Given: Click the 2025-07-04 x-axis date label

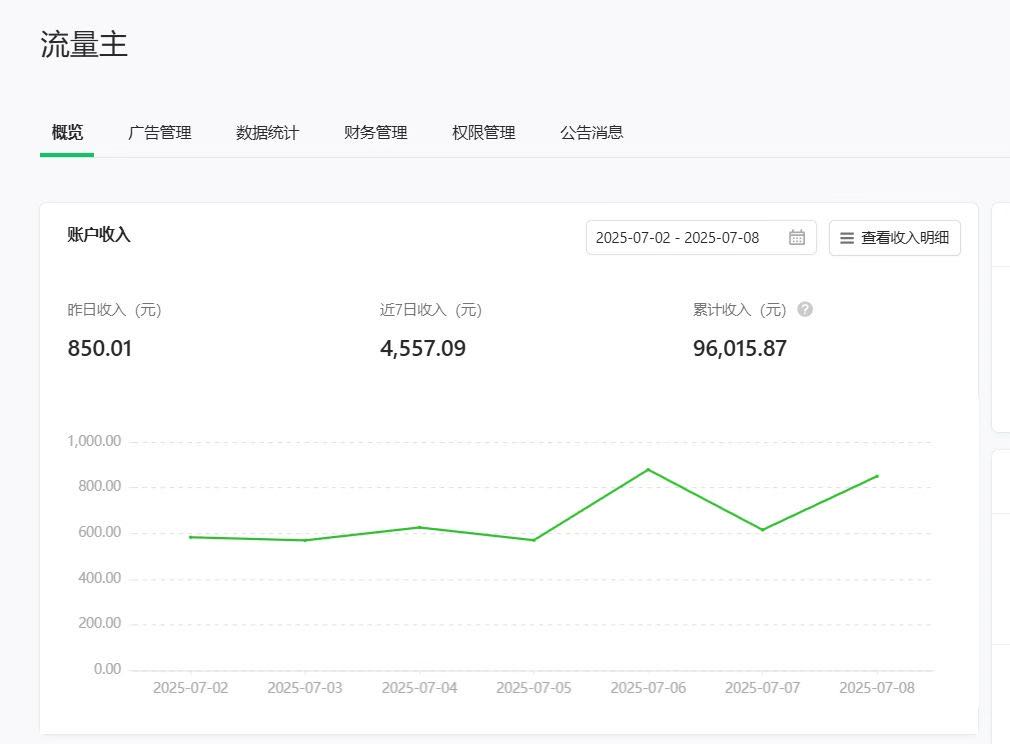Looking at the screenshot, I should click(x=419, y=688).
